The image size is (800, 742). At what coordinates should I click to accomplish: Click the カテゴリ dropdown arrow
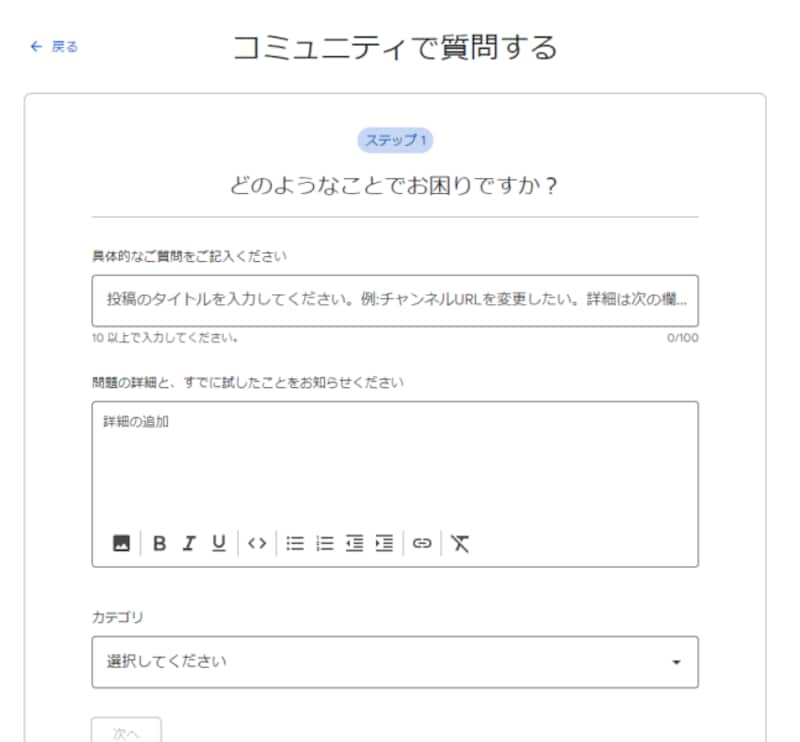677,662
